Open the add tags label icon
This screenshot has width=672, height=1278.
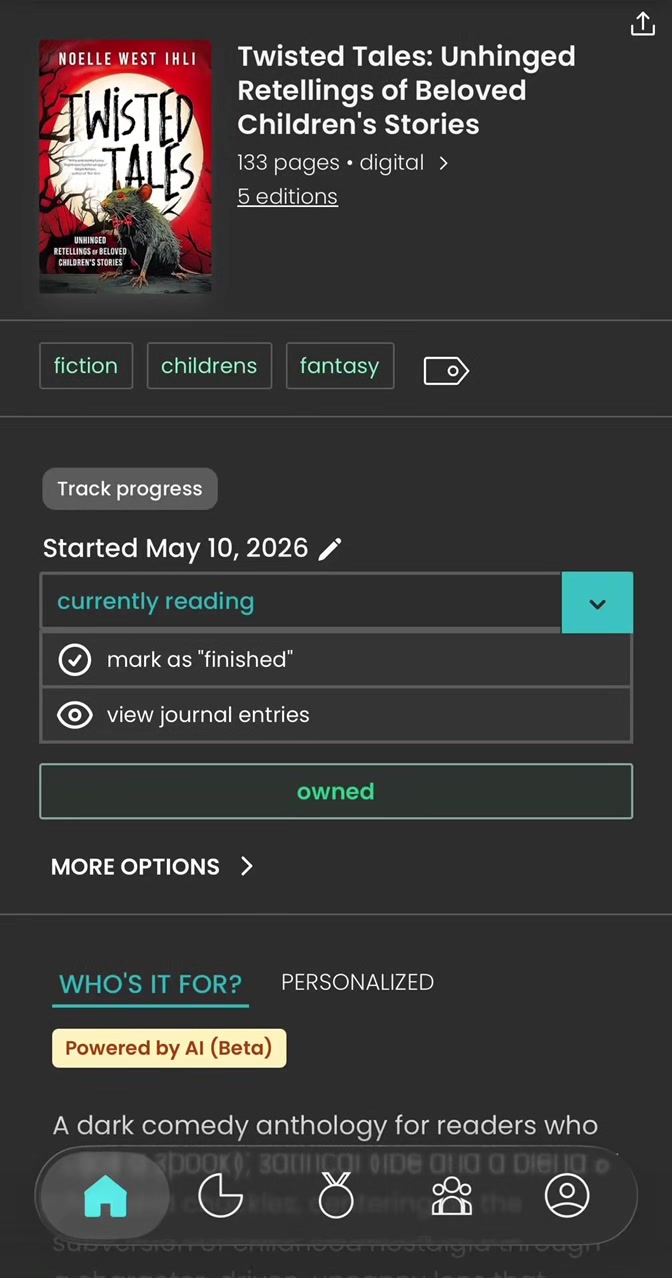[446, 371]
